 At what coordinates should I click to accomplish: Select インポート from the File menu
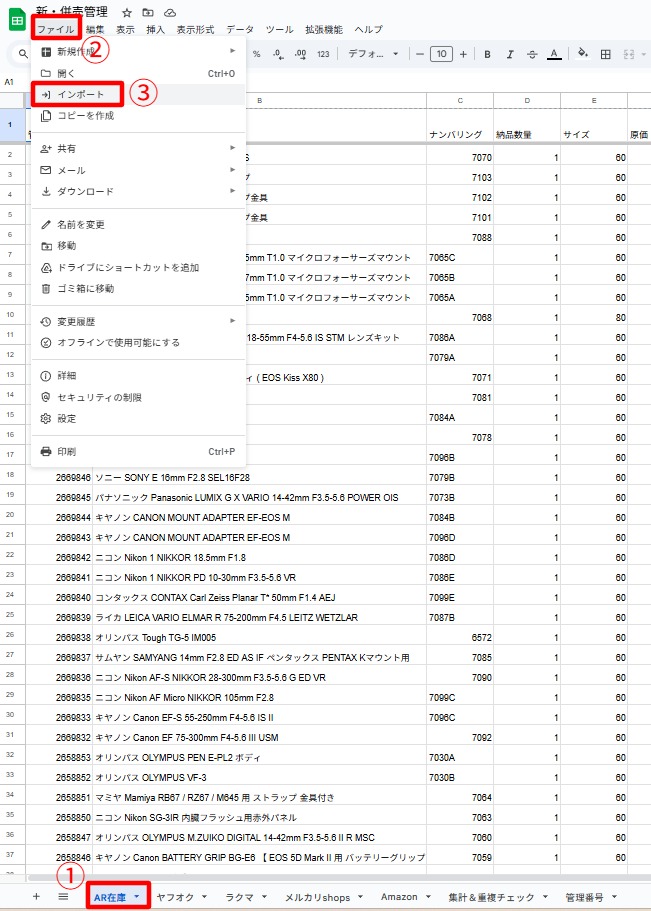[x=80, y=94]
